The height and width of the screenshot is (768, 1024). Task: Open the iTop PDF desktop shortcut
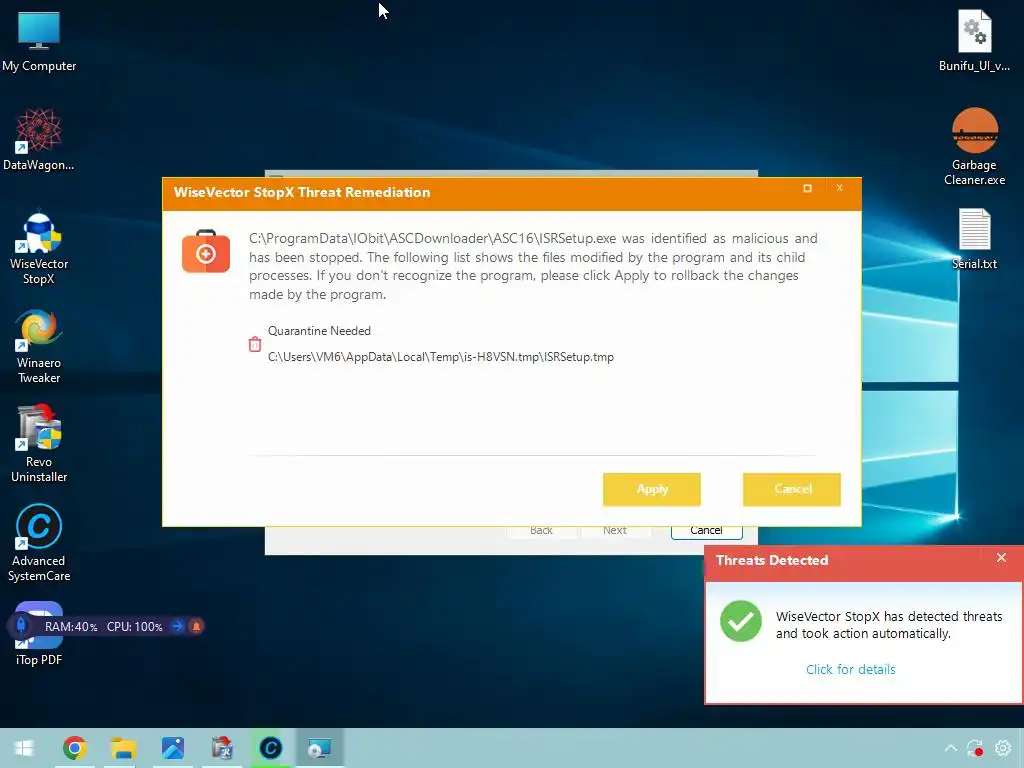pyautogui.click(x=39, y=660)
